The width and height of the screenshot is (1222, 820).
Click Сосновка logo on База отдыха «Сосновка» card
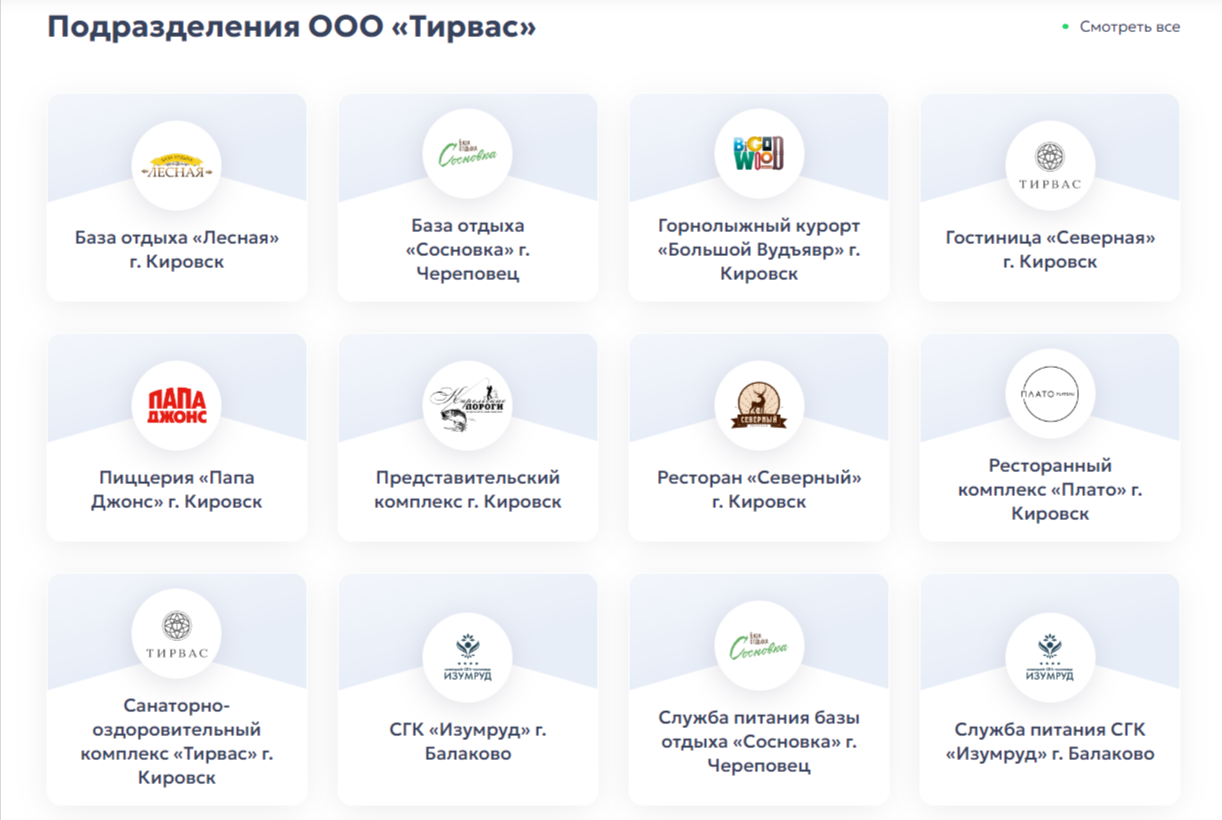pos(467,155)
